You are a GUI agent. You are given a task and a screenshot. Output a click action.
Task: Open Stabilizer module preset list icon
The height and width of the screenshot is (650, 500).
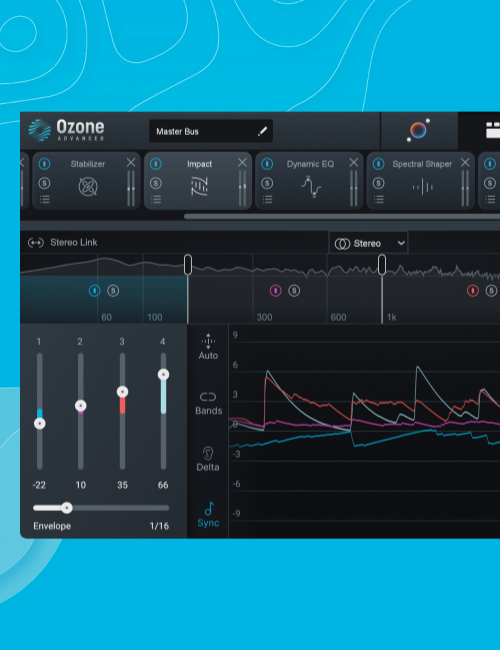point(44,199)
